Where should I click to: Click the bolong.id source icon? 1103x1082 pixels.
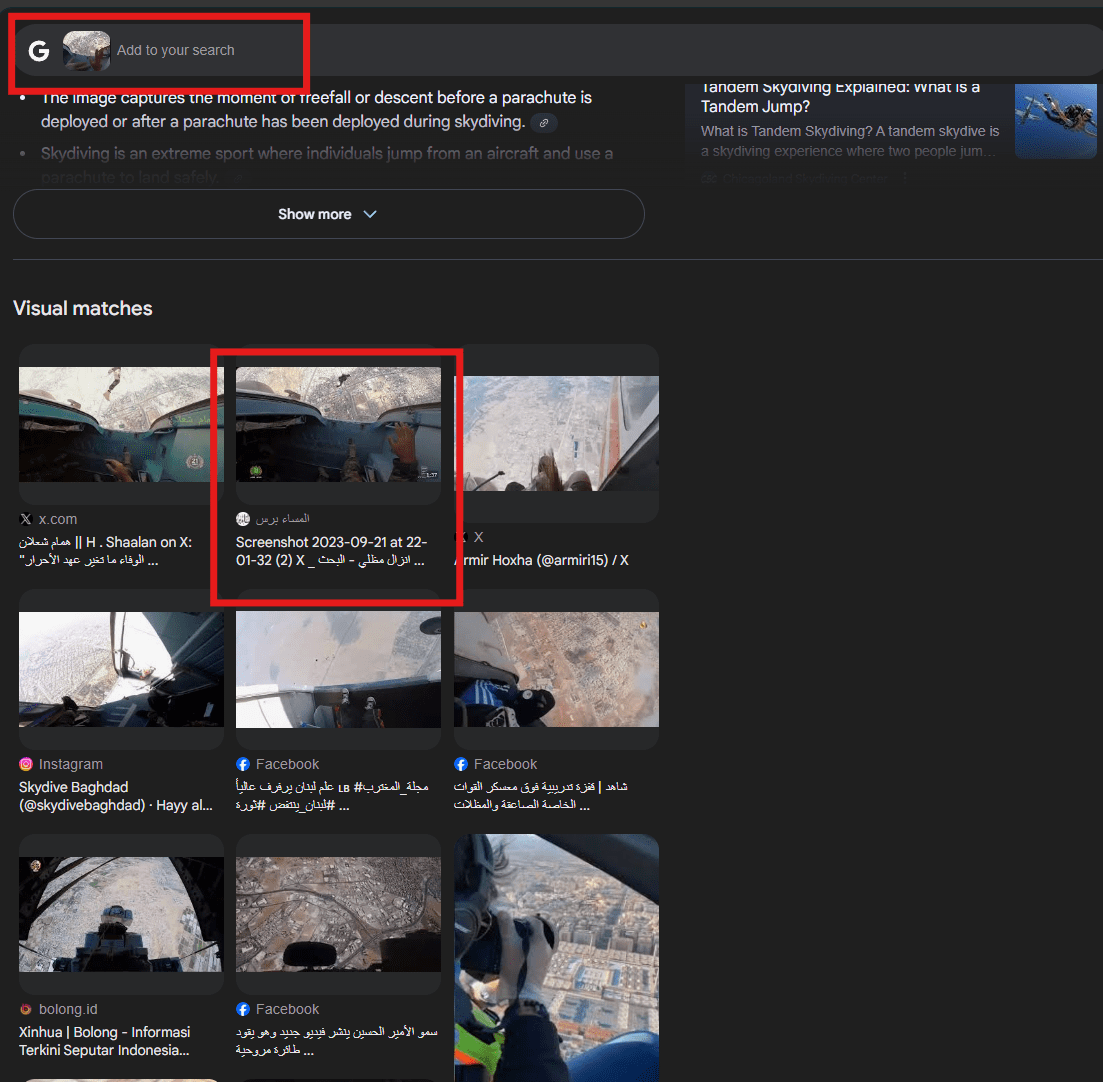pos(26,1009)
